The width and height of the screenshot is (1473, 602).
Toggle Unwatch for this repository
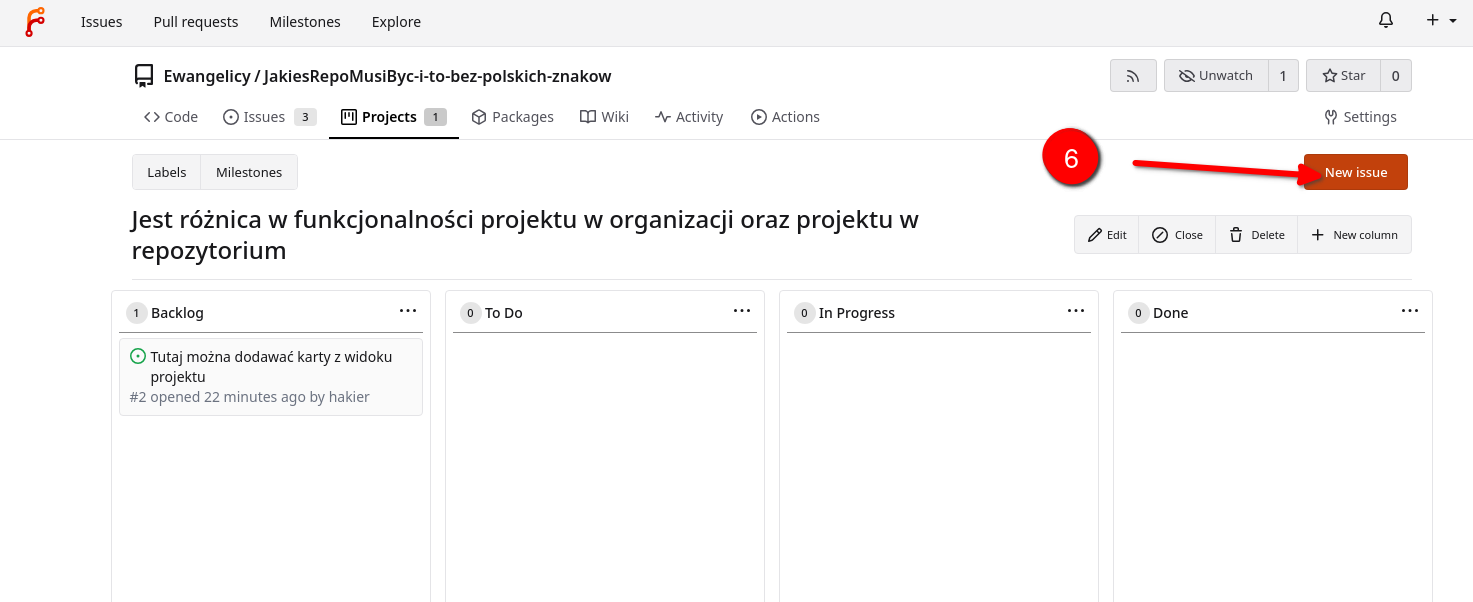click(x=1216, y=76)
